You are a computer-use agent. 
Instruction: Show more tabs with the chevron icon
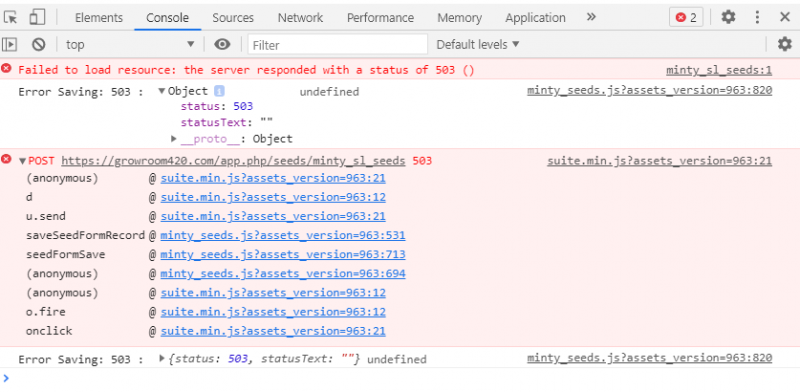pos(591,17)
